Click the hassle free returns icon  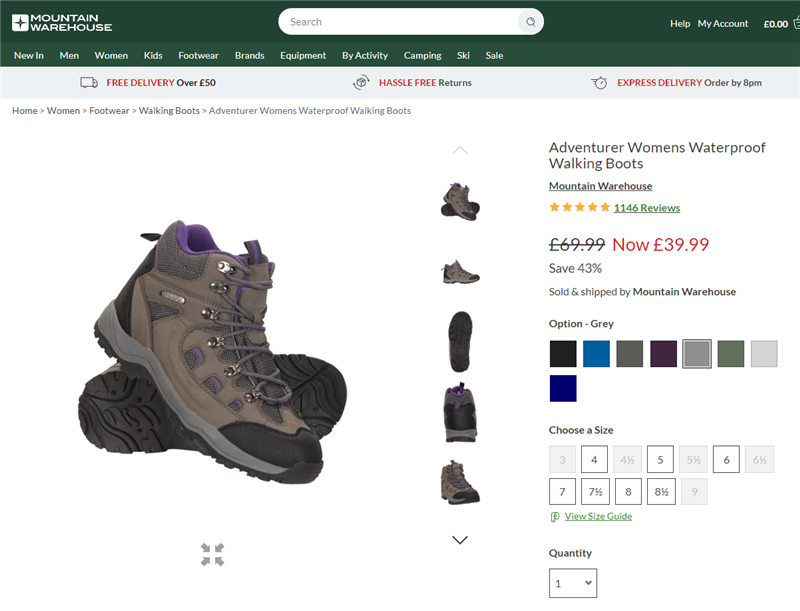361,83
